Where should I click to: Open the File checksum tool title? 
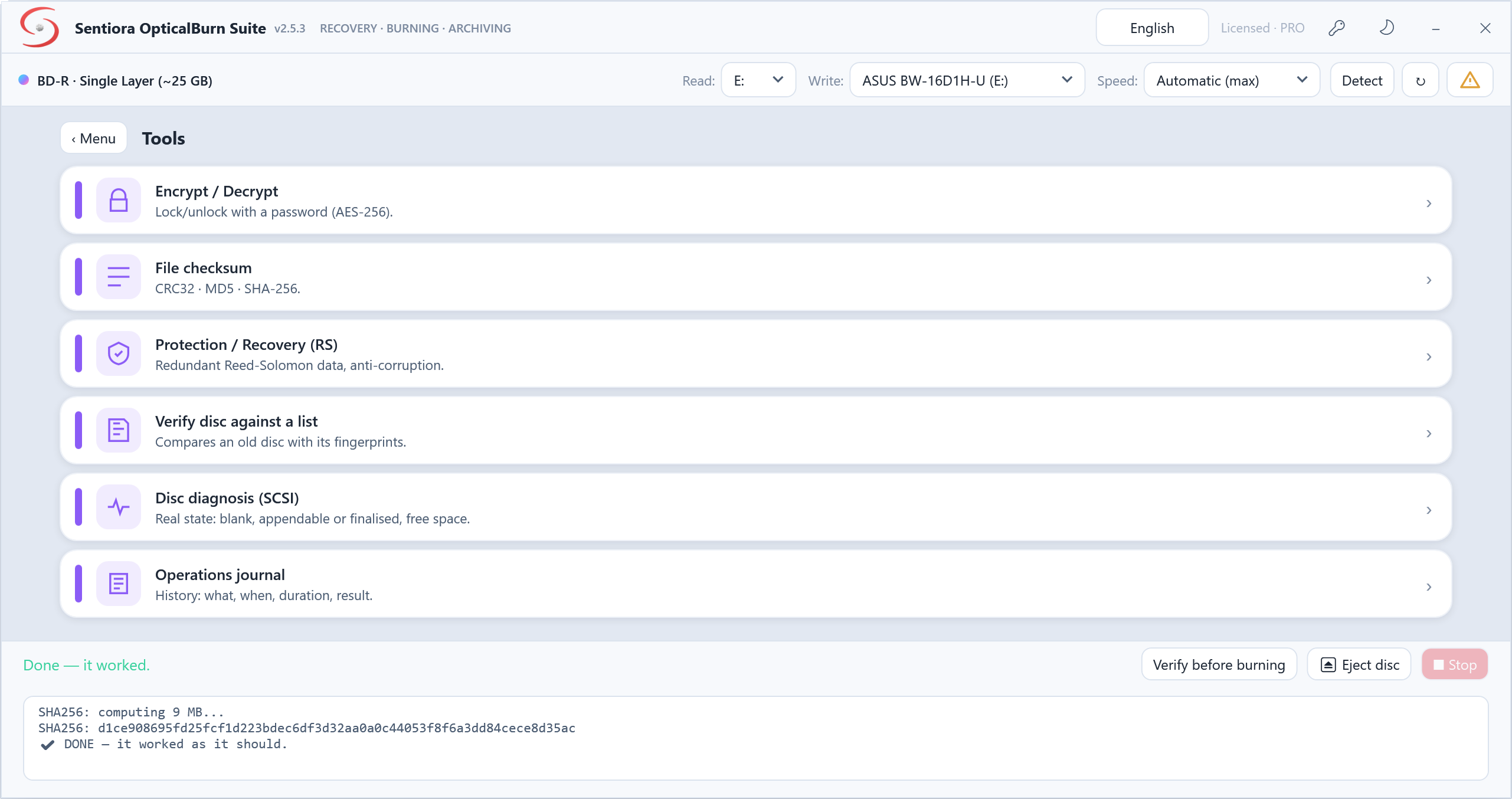[203, 268]
